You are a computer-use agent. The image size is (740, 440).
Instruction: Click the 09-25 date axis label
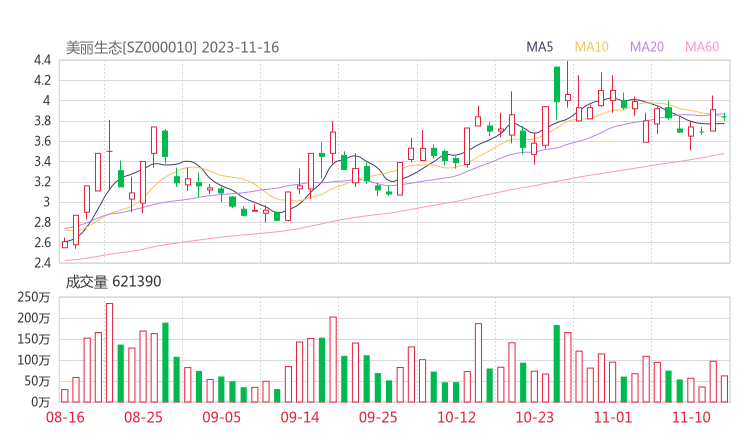(x=378, y=417)
